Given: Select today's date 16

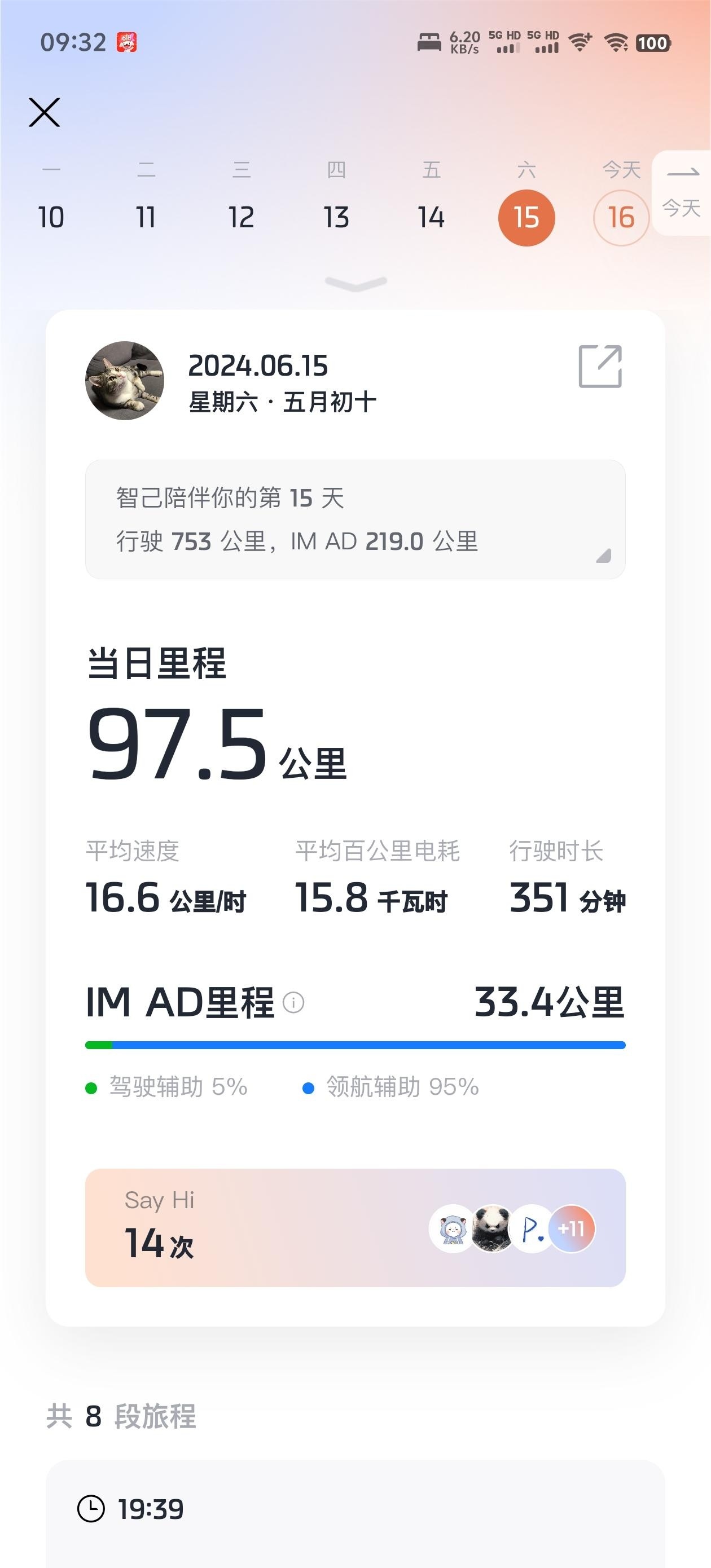Looking at the screenshot, I should (x=621, y=218).
